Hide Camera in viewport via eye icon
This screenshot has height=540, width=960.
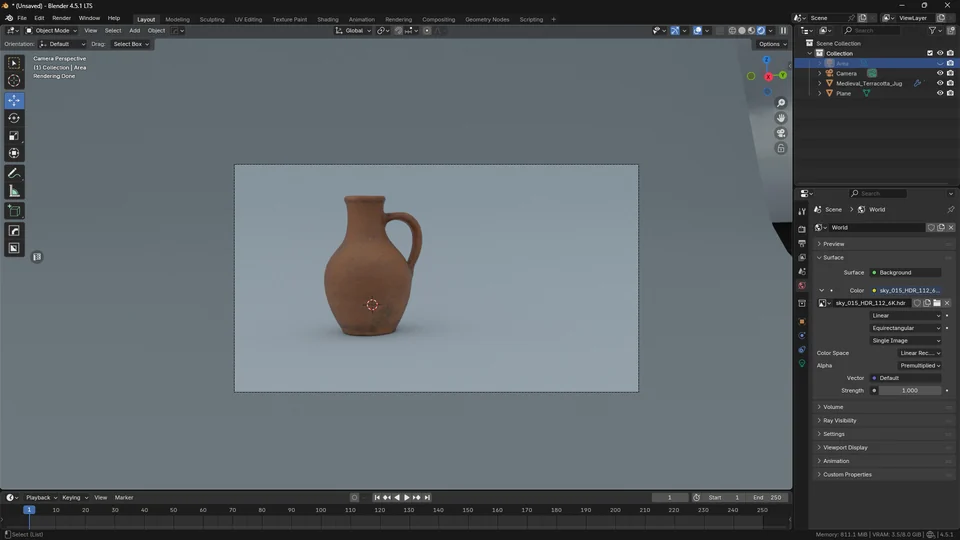(x=940, y=73)
